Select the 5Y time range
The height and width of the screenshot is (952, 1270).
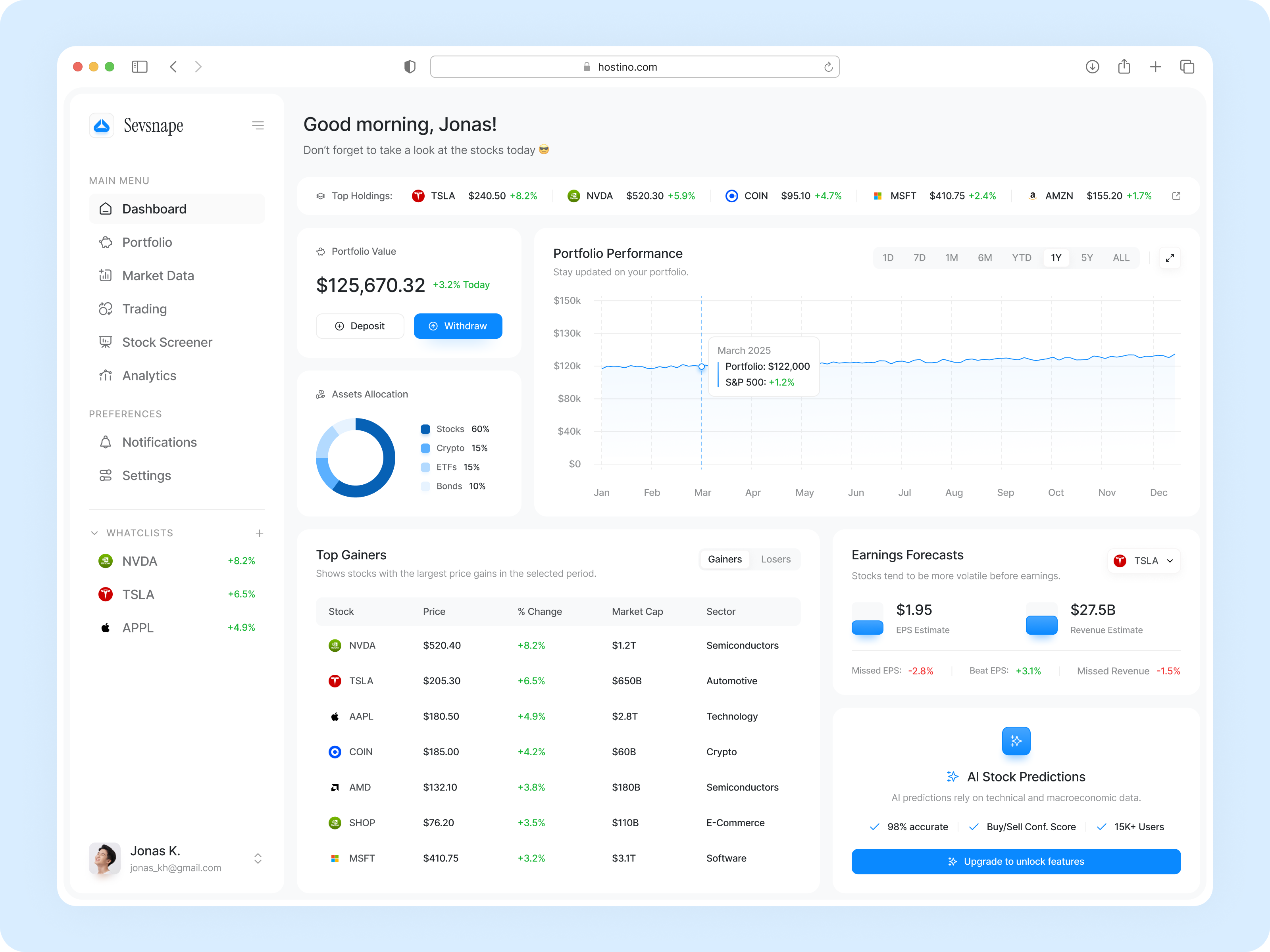[1087, 258]
